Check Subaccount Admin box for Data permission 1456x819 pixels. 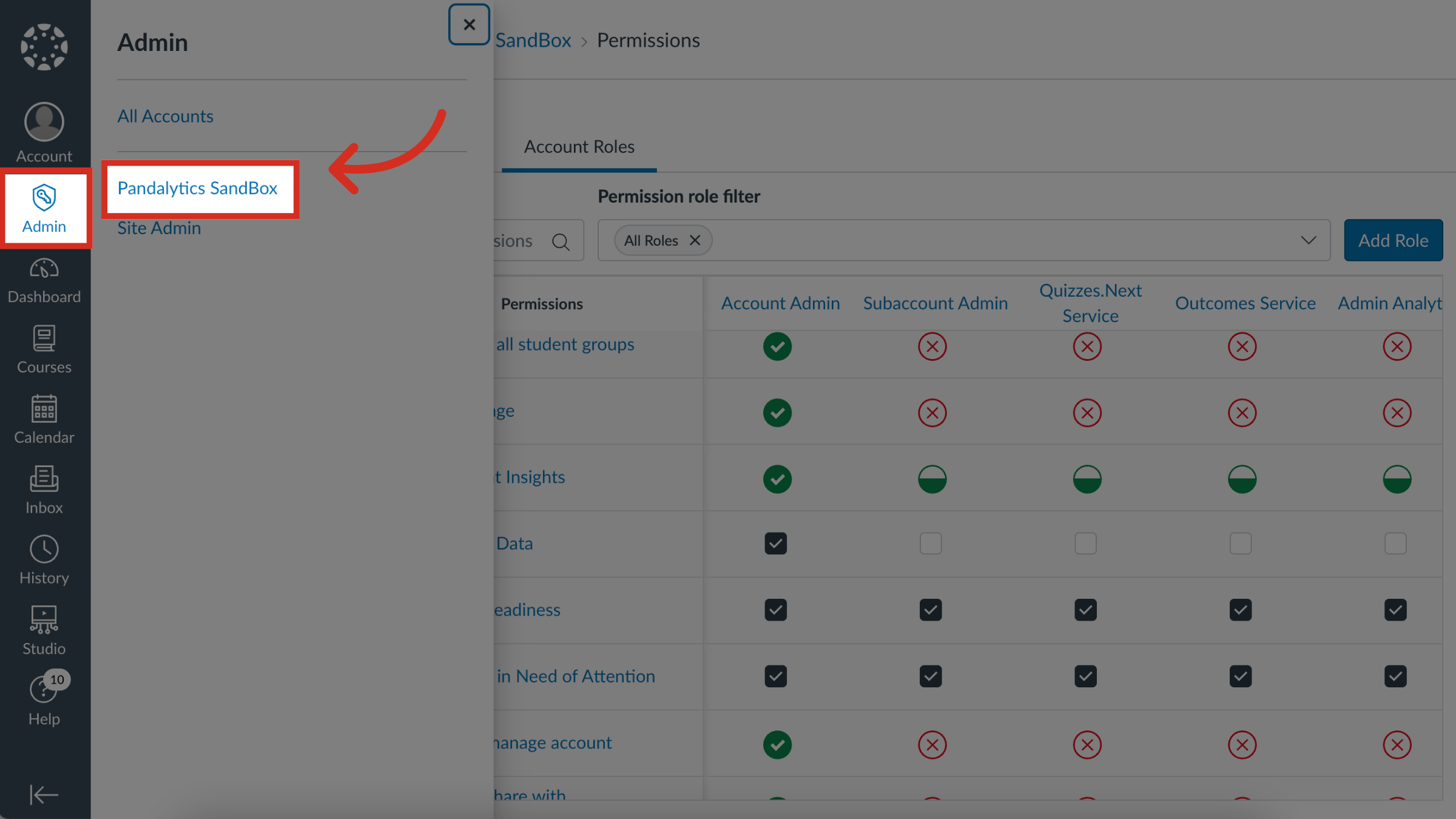[x=931, y=544]
